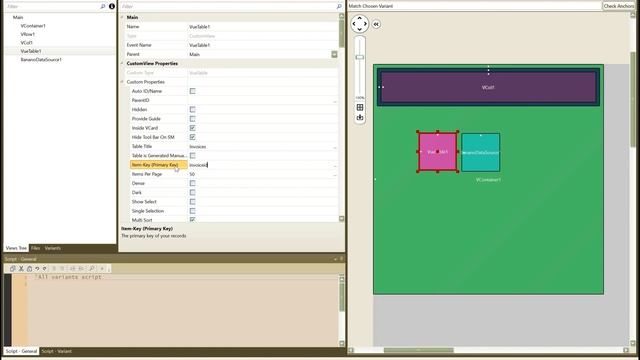The height and width of the screenshot is (360, 640).
Task: Click the Undo arrow in script toolbar
Action: [37, 269]
